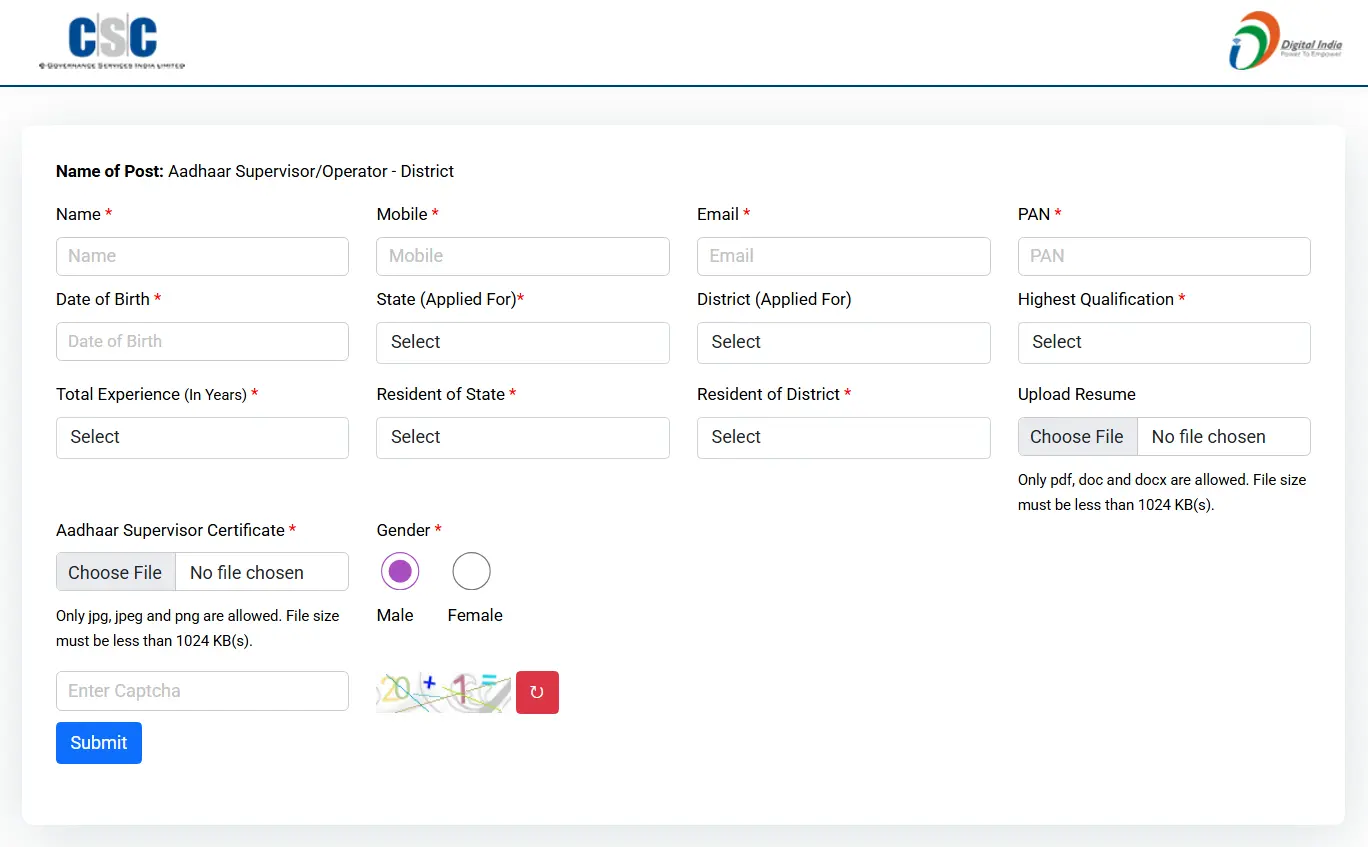The image size is (1368, 847).
Task: Click the PAN text field
Action: (x=1163, y=256)
